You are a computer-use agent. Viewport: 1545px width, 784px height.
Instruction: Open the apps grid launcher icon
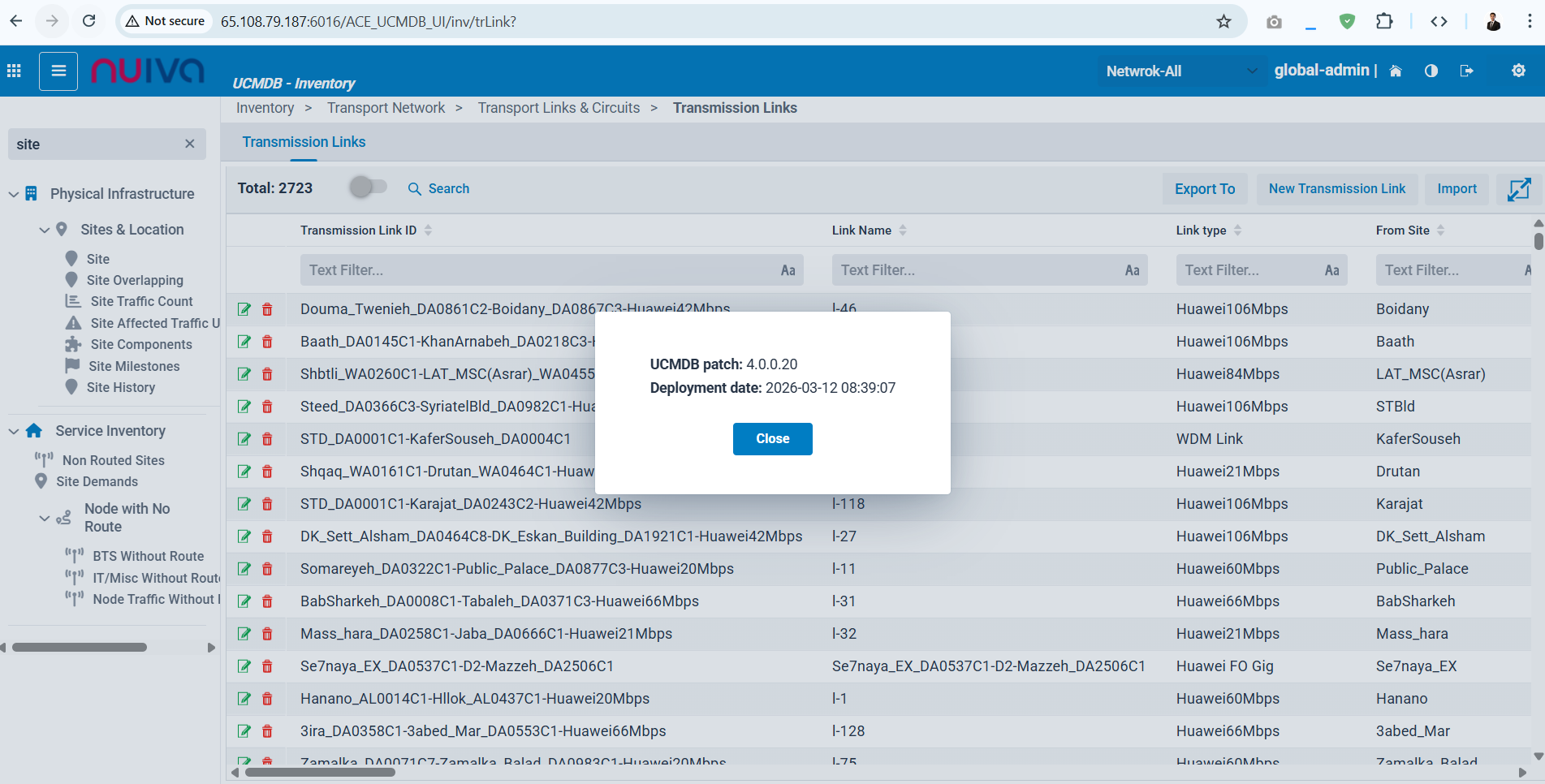pos(14,71)
